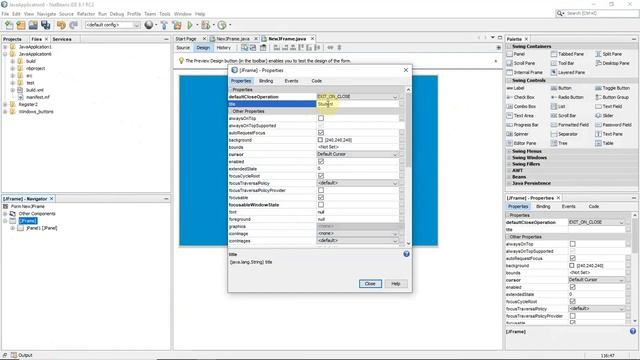Select manifest.mf file in Files tree
Image resolution: width=640 pixels, height=360 pixels.
[38, 97]
